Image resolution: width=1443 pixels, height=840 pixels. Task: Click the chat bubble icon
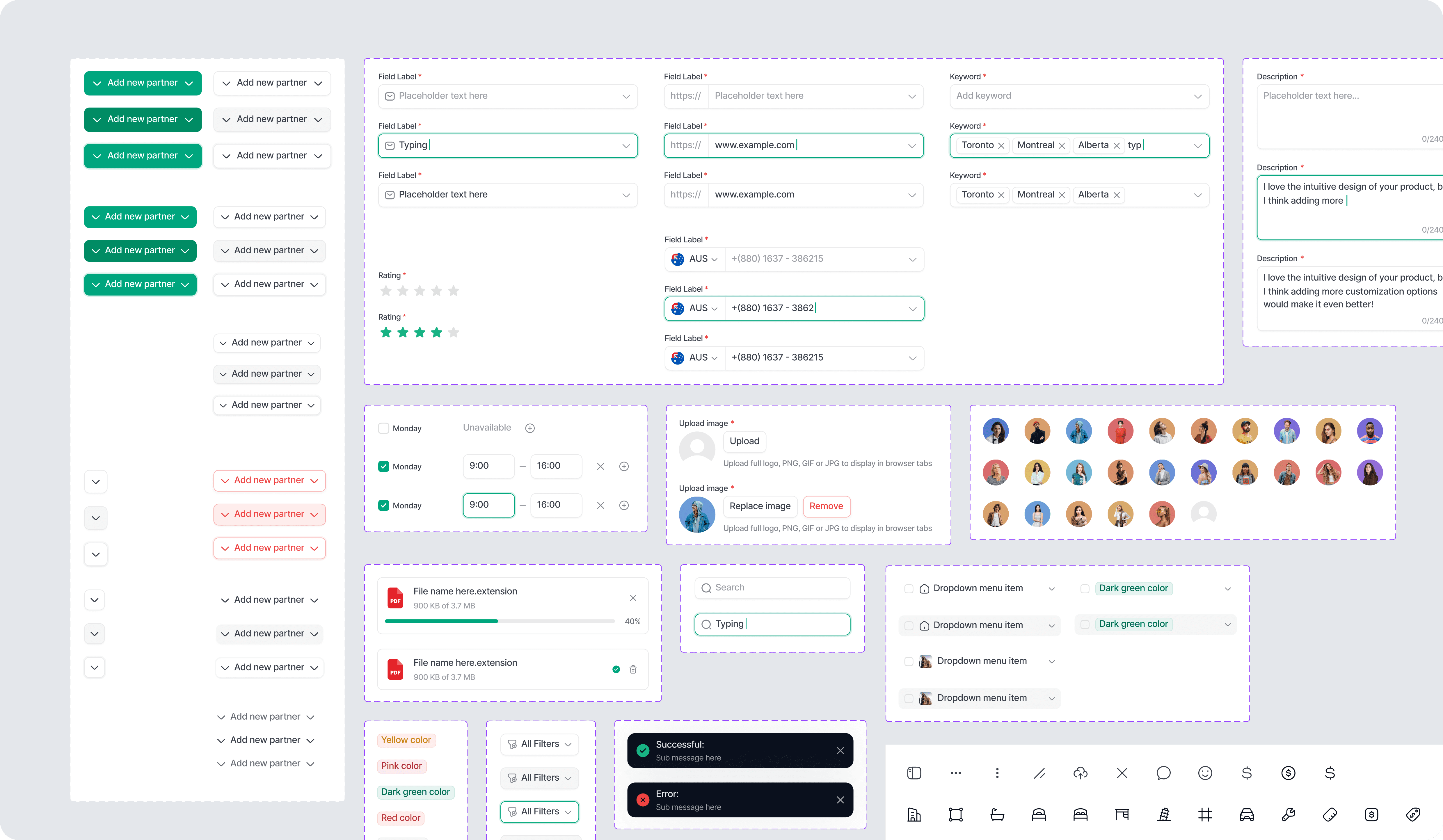pos(1163,773)
